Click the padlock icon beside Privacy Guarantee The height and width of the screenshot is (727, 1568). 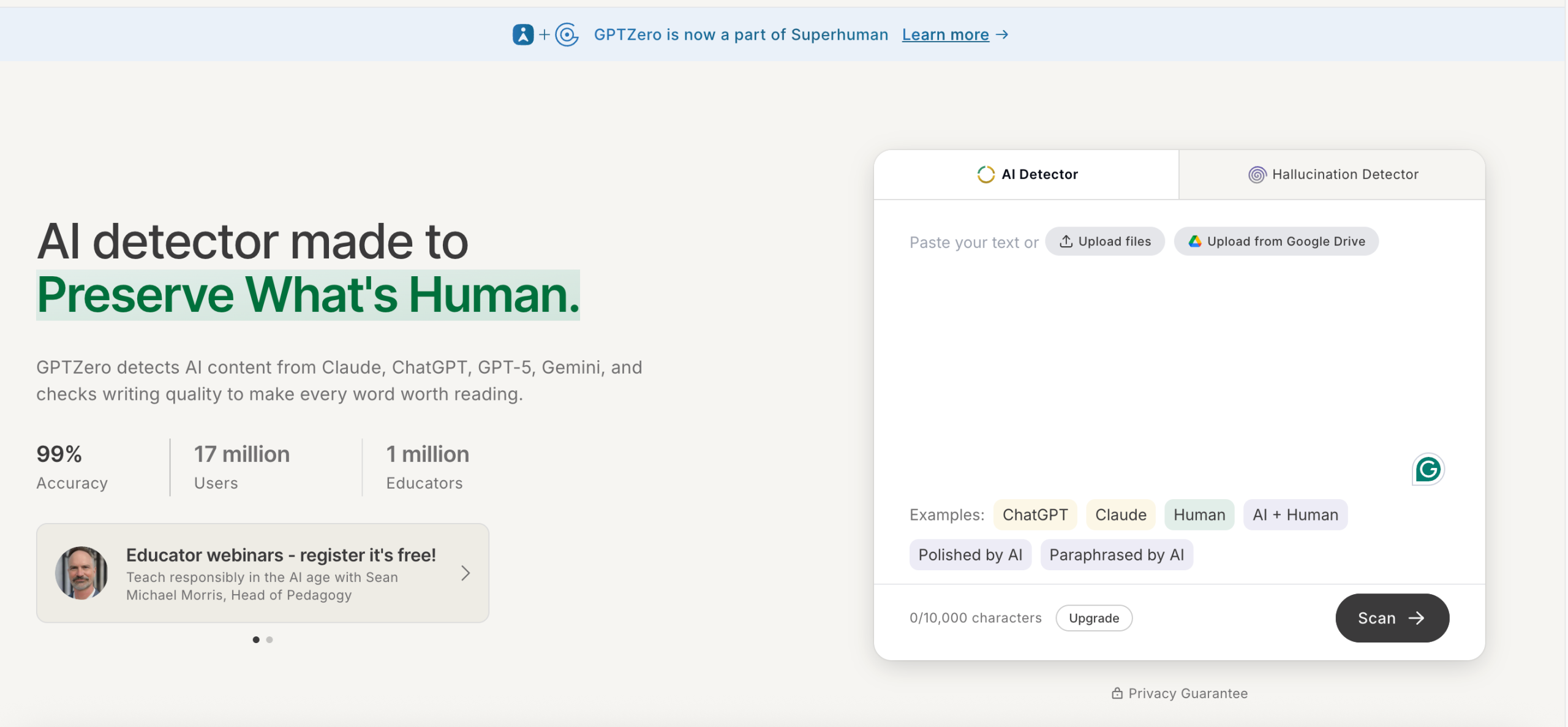pyautogui.click(x=1117, y=693)
